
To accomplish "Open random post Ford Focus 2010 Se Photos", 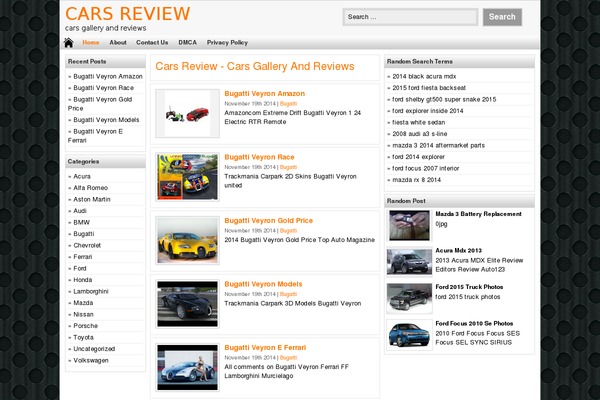I will pos(474,323).
